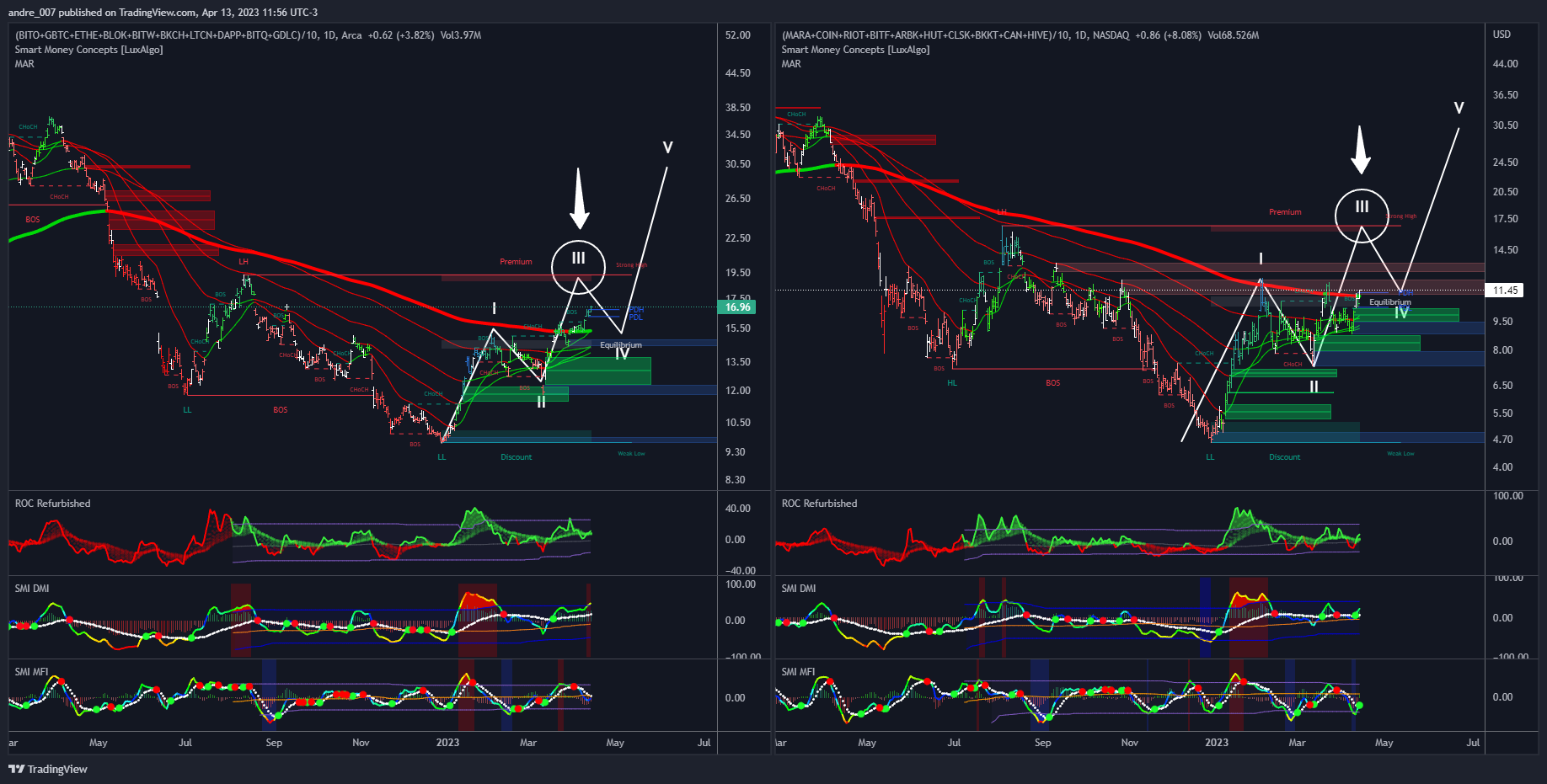Click SMI MFI label in left pane

[31, 672]
